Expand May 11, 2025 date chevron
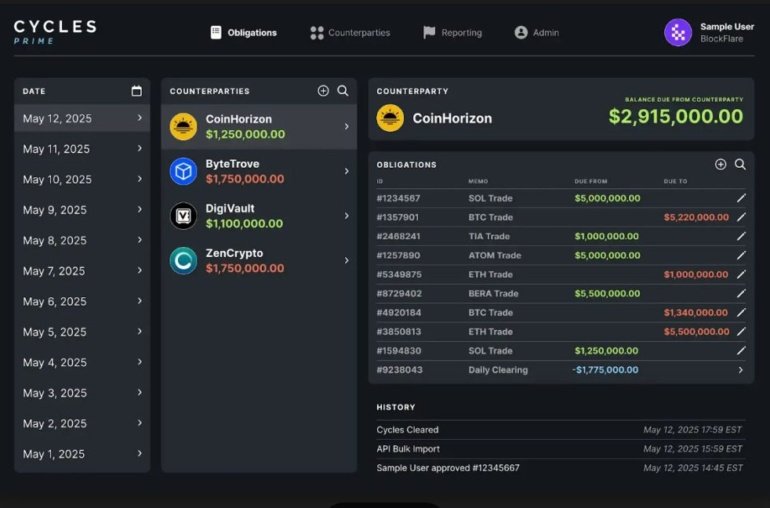Screen dimensions: 770x508 (139, 148)
